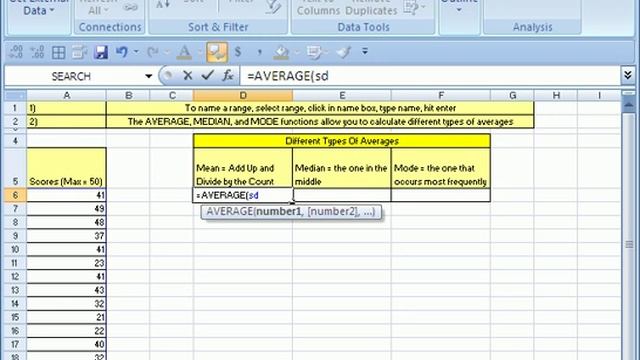Open the Redo history dropdown arrow

(x=167, y=52)
